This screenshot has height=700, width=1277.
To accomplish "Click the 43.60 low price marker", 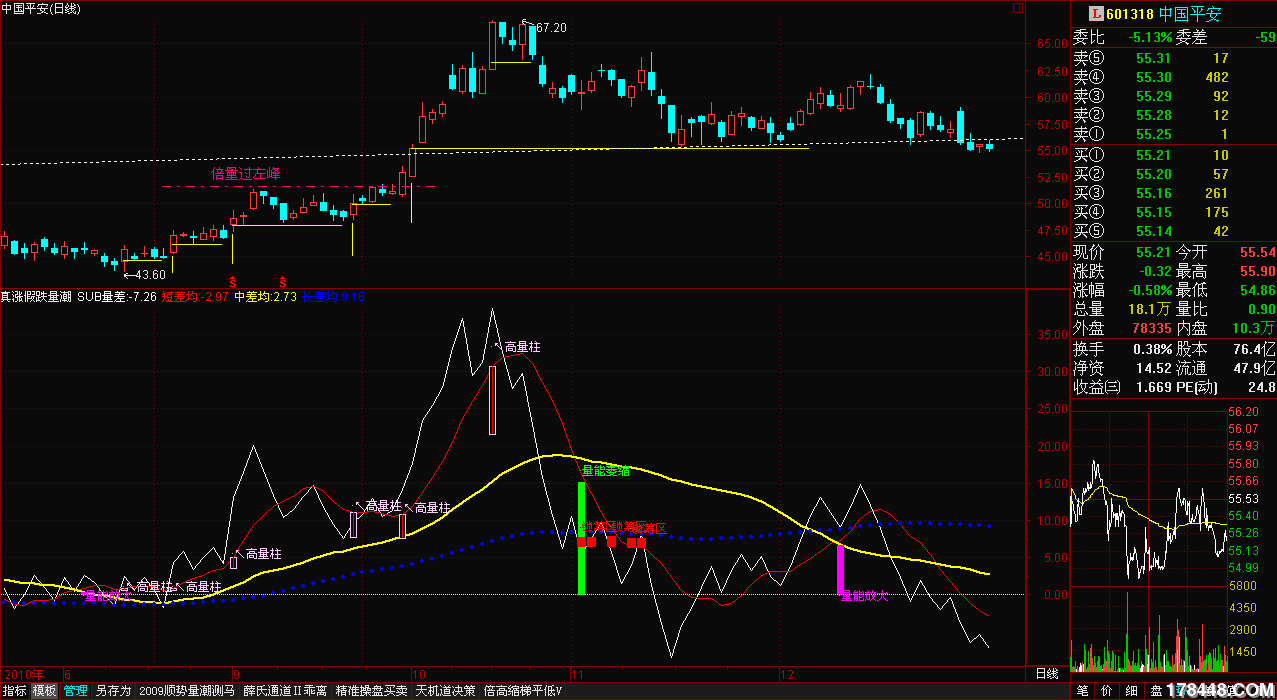I will point(148,275).
